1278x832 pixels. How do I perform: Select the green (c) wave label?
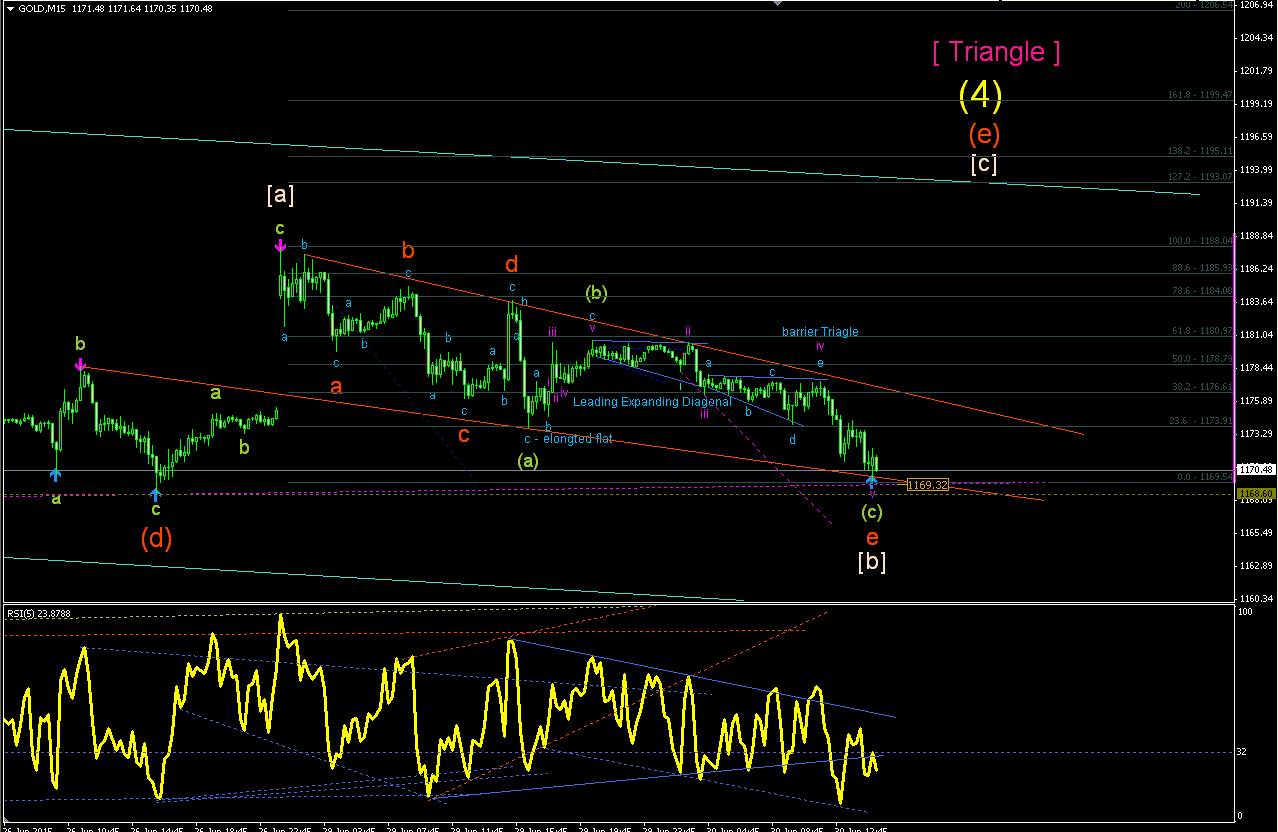[872, 512]
